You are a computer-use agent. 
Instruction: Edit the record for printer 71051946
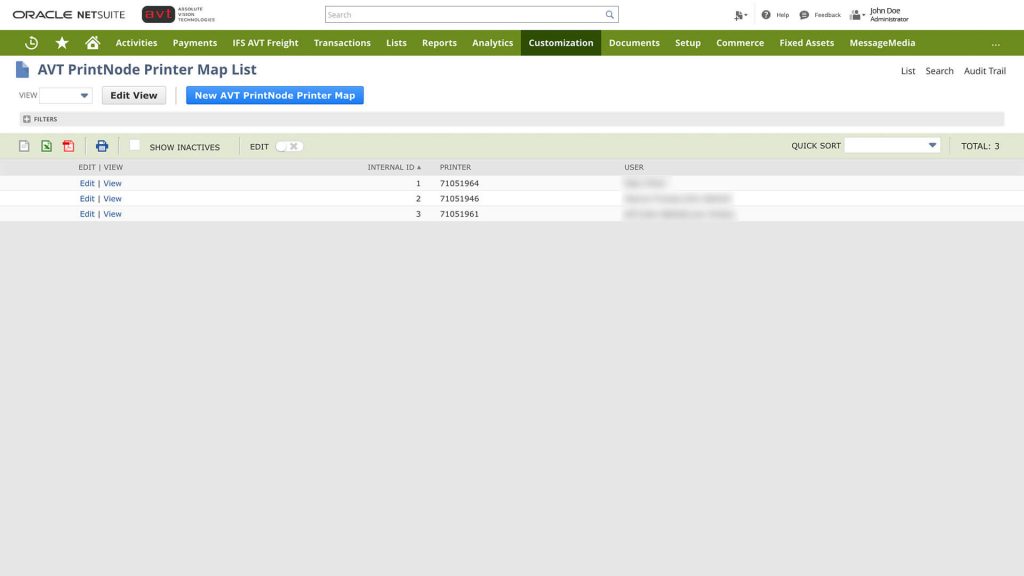pos(87,199)
